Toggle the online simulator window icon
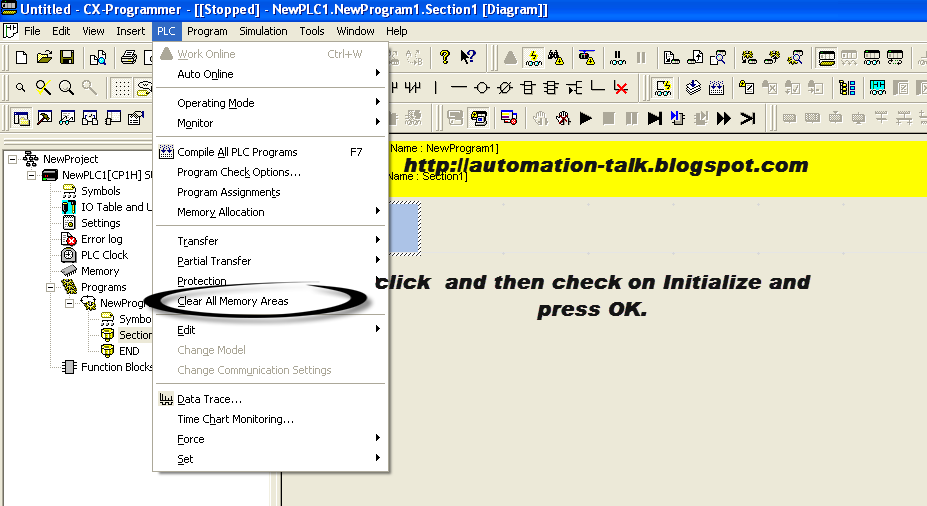The height and width of the screenshot is (506, 927). (479, 118)
